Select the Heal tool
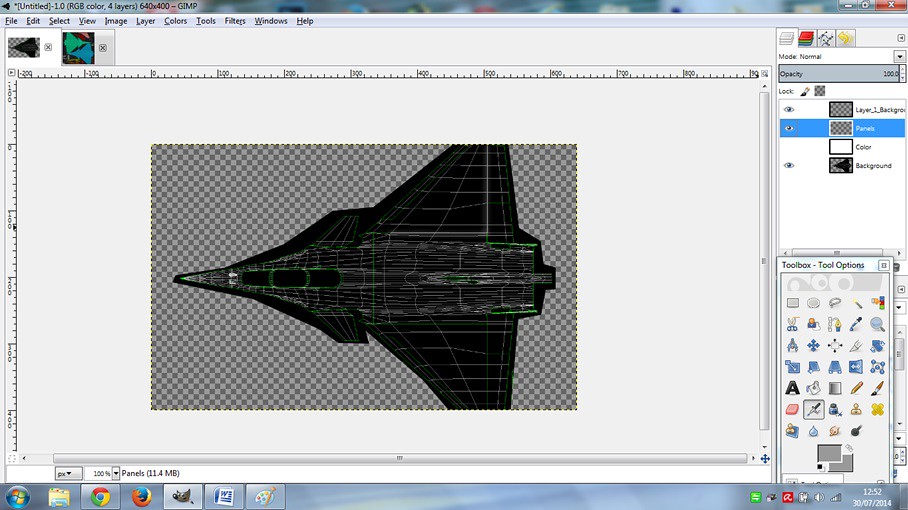The height and width of the screenshot is (510, 908). tap(877, 410)
